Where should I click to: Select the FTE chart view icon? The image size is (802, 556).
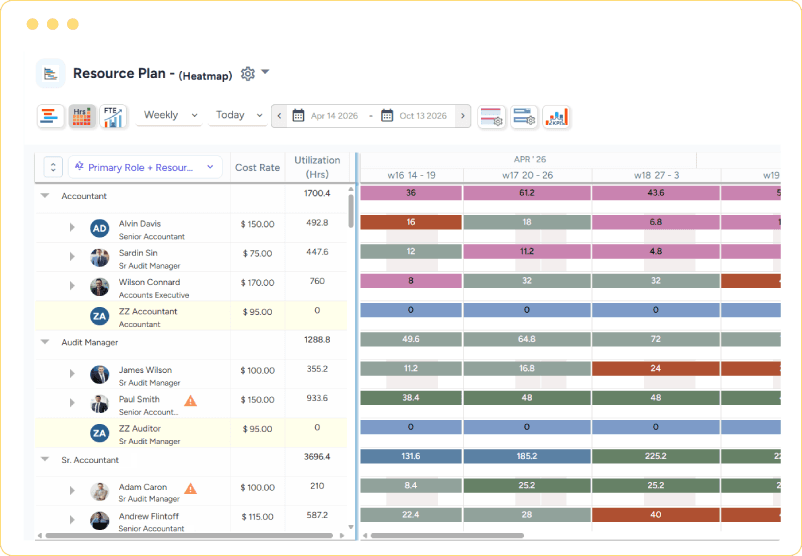click(x=113, y=116)
